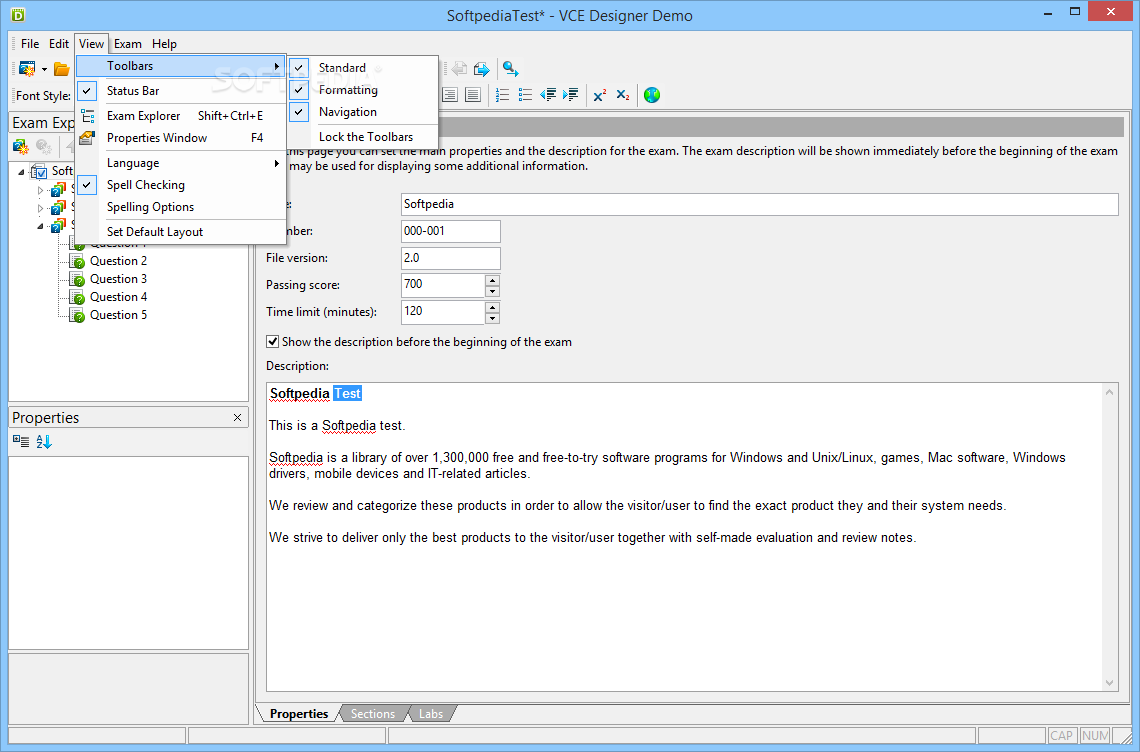Expand the second section tree node
Screen dimensions: 1140x752
pyautogui.click(x=40, y=209)
